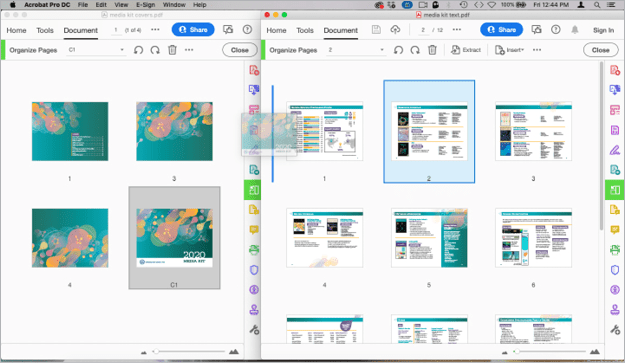The height and width of the screenshot is (363, 625).
Task: Open red Create PDF tool in text window rail
Action: (x=615, y=70)
